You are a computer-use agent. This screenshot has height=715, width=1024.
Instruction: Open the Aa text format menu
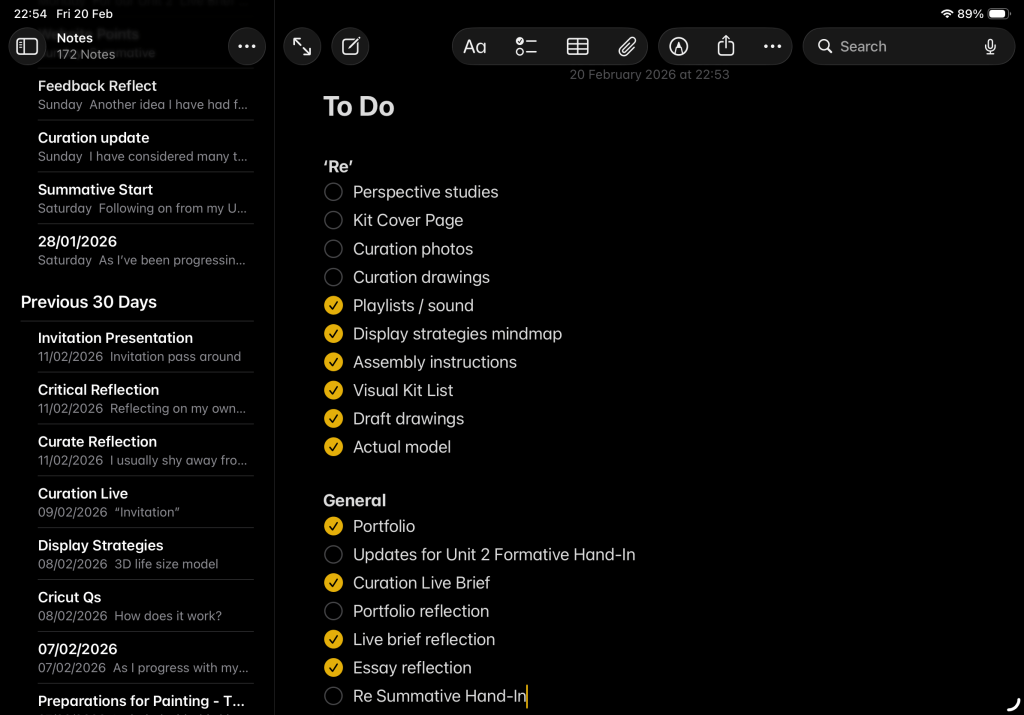[x=475, y=46]
